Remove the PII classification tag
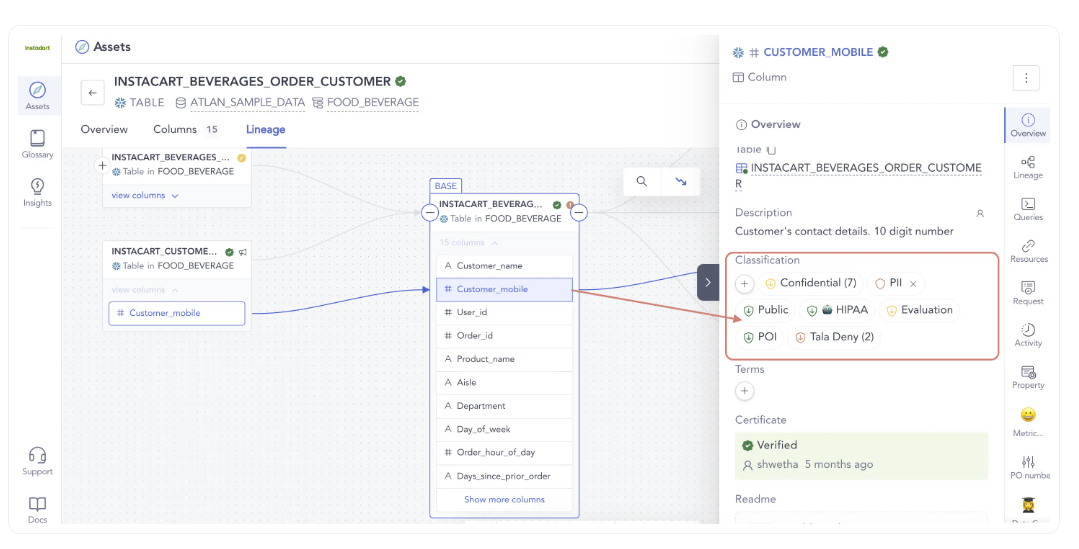1079x549 pixels. [913, 284]
